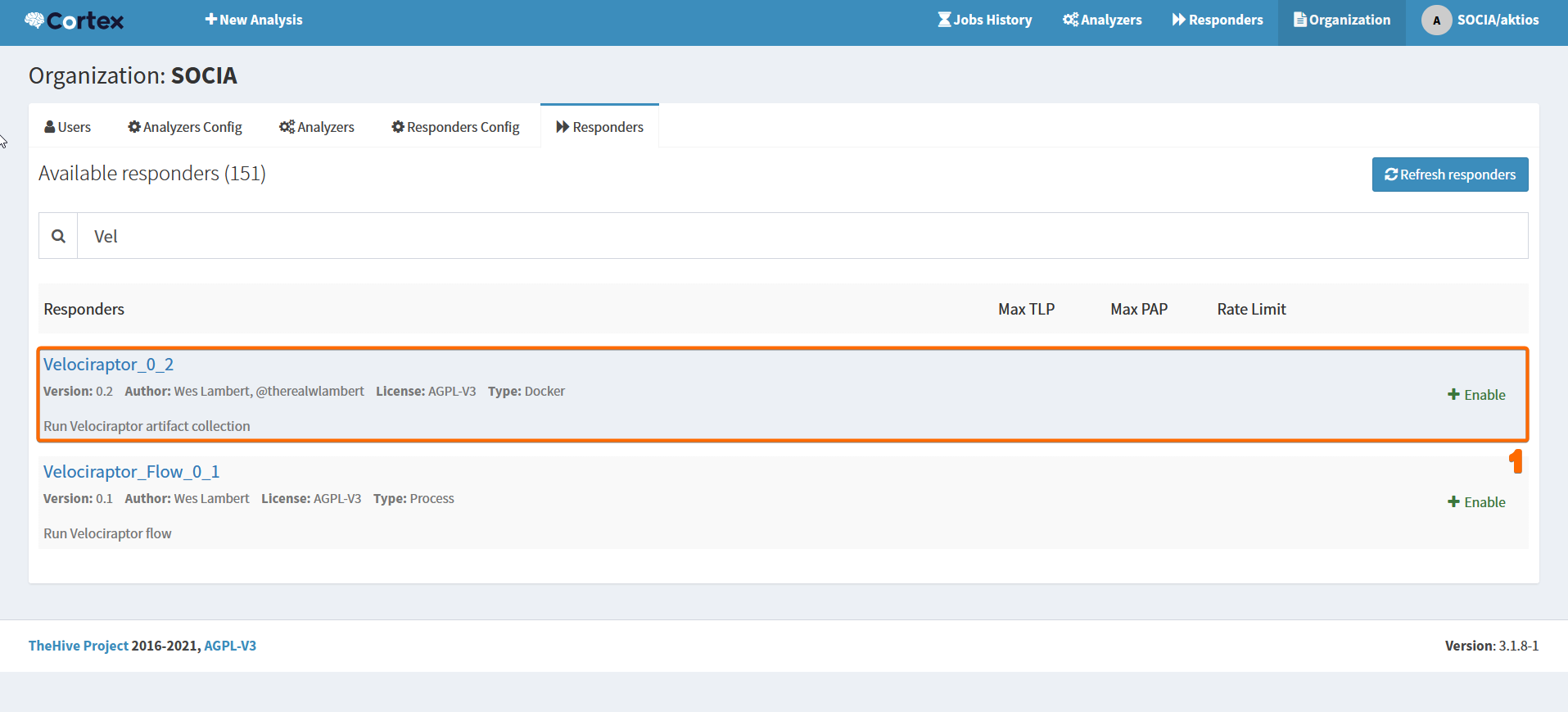The height and width of the screenshot is (712, 1568).
Task: Enable the Velociraptor_0_2 responder
Action: [1476, 395]
